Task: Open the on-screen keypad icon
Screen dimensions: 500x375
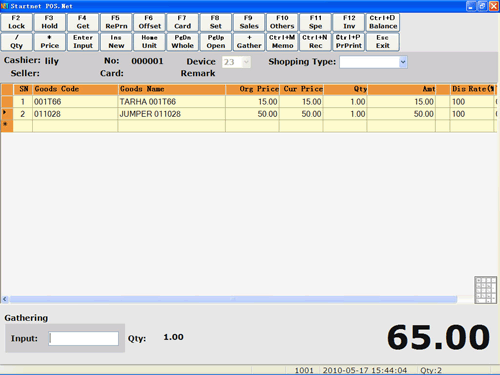Action: pos(485,290)
